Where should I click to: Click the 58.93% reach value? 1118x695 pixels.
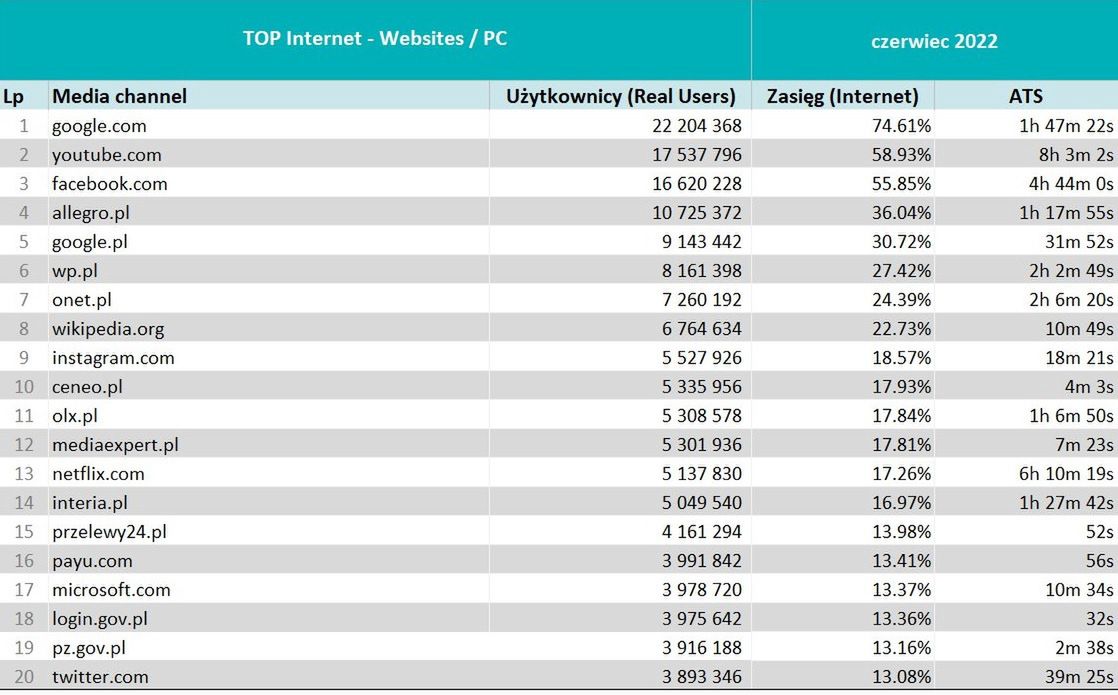(x=902, y=155)
